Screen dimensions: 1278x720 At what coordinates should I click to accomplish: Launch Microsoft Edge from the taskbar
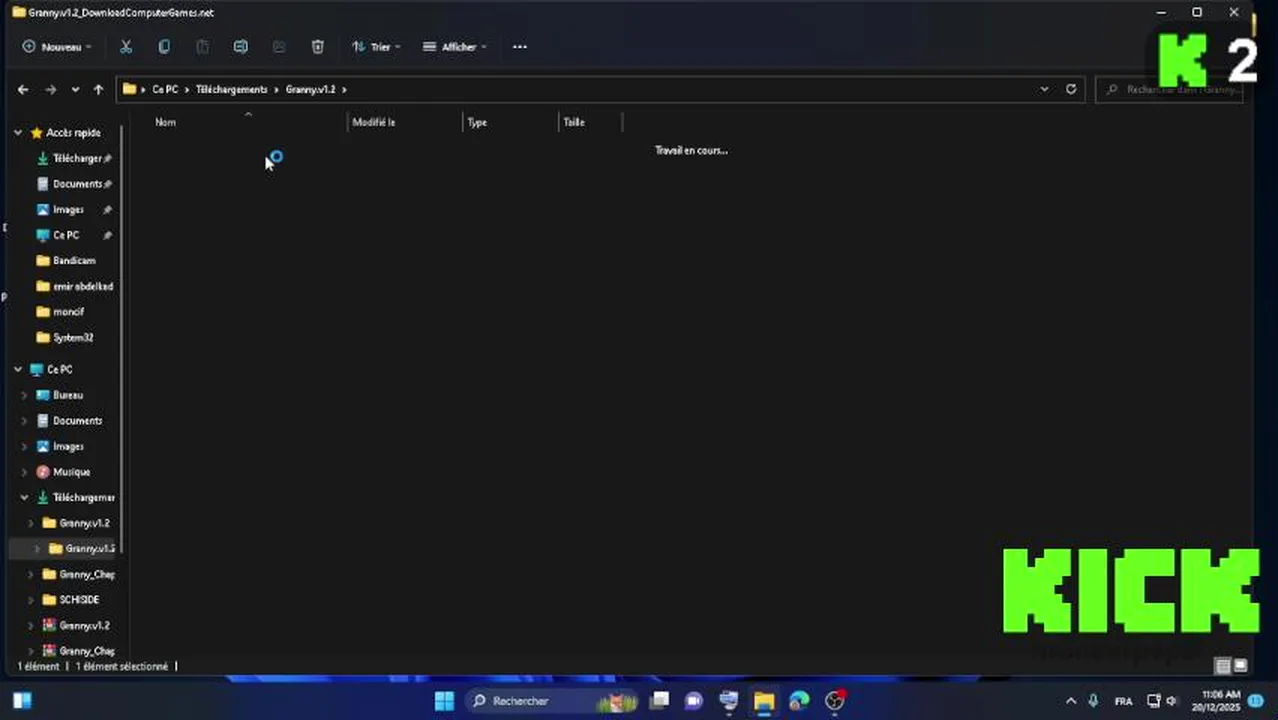coord(799,701)
